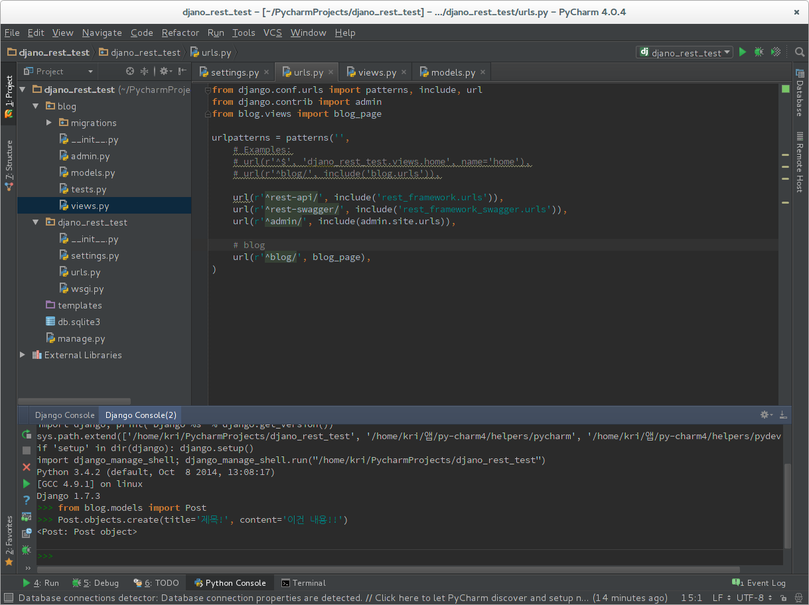The width and height of the screenshot is (809, 605).
Task: Open the console history browser icon
Action: pyautogui.click(x=26, y=533)
